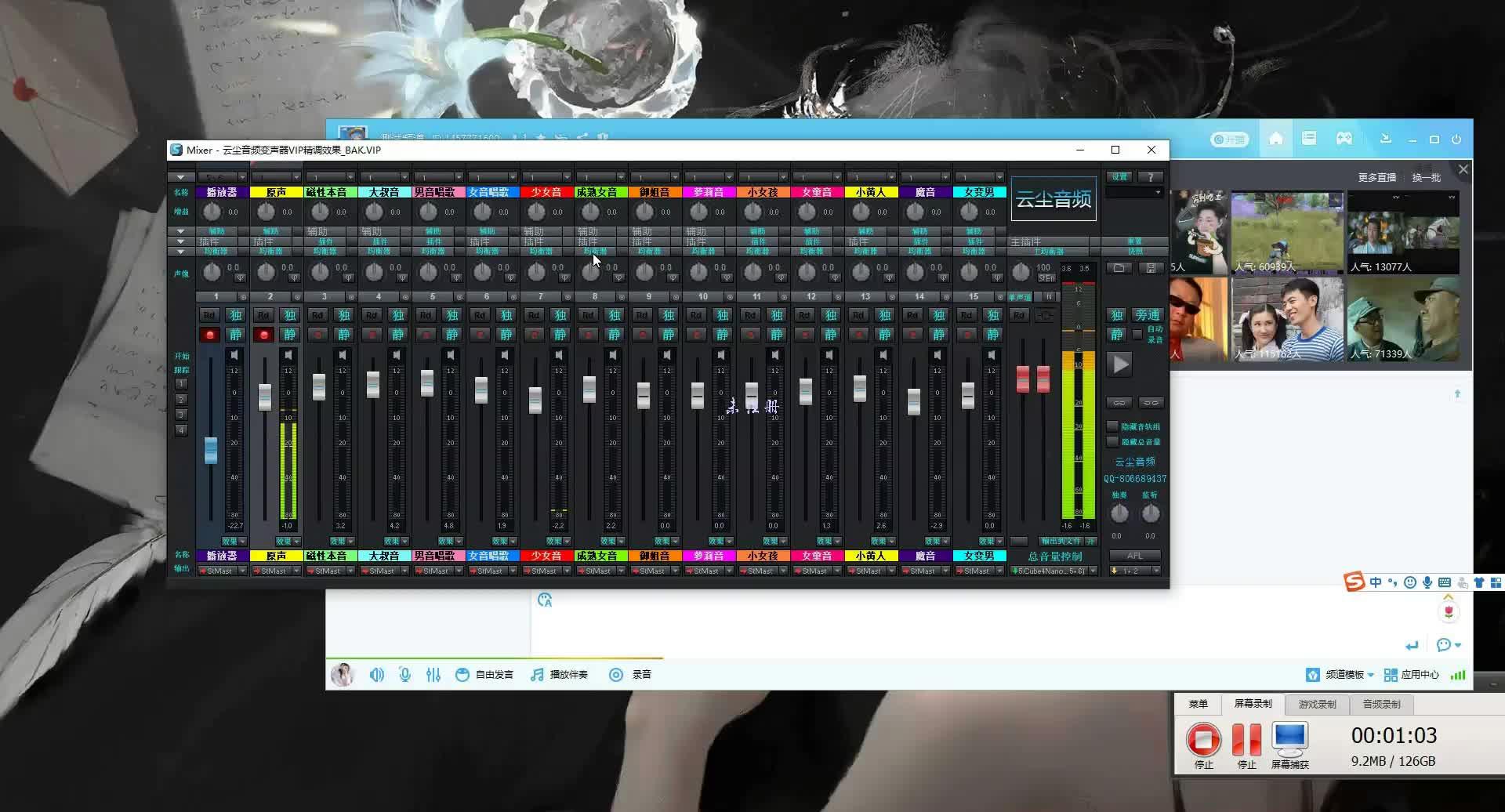Arm record on 磁性本音 channel 3
The image size is (1505, 812).
click(317, 335)
